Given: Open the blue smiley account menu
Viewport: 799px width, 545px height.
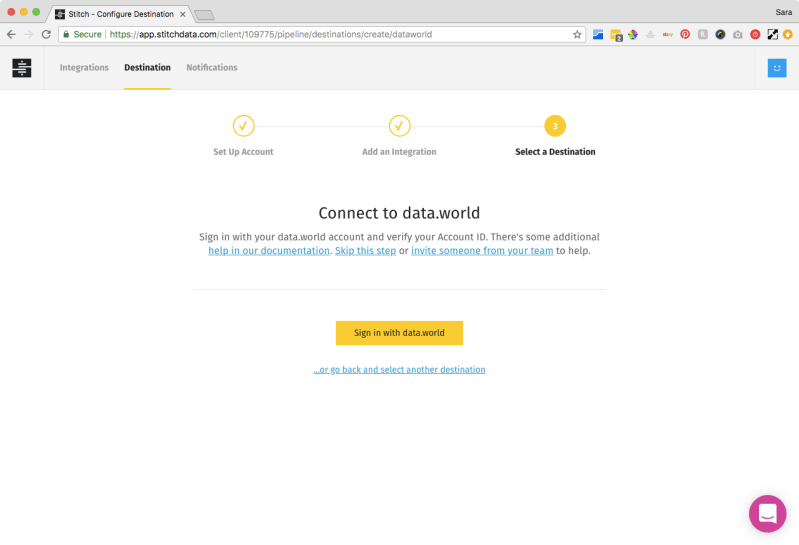Looking at the screenshot, I should (x=777, y=68).
